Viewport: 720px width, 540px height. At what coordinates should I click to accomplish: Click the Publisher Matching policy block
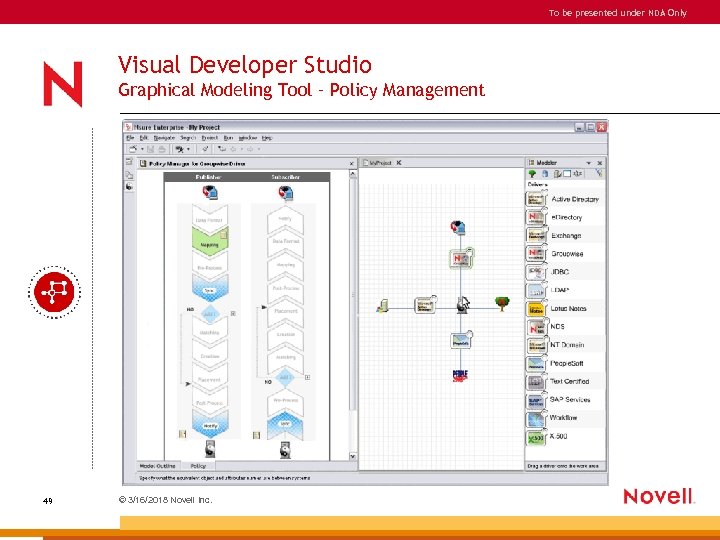[x=210, y=330]
